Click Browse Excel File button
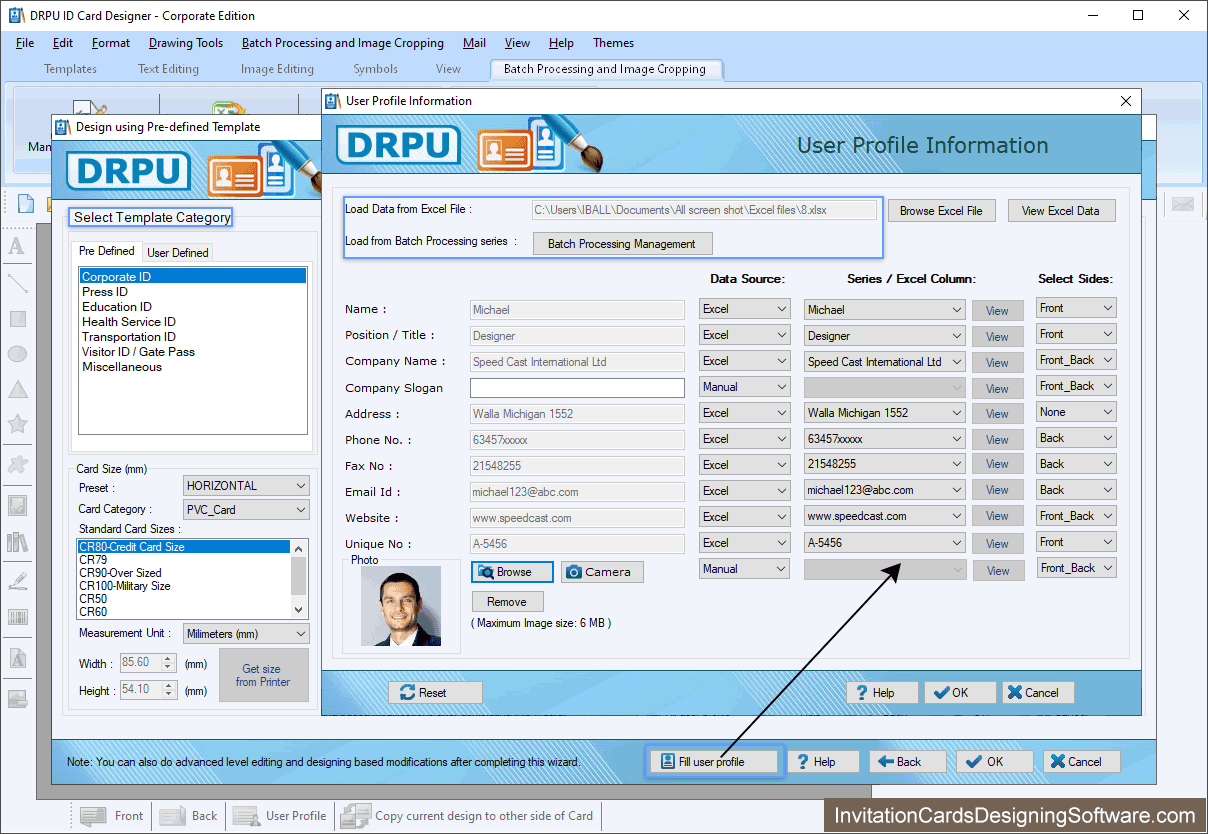1208x834 pixels. click(x=941, y=211)
